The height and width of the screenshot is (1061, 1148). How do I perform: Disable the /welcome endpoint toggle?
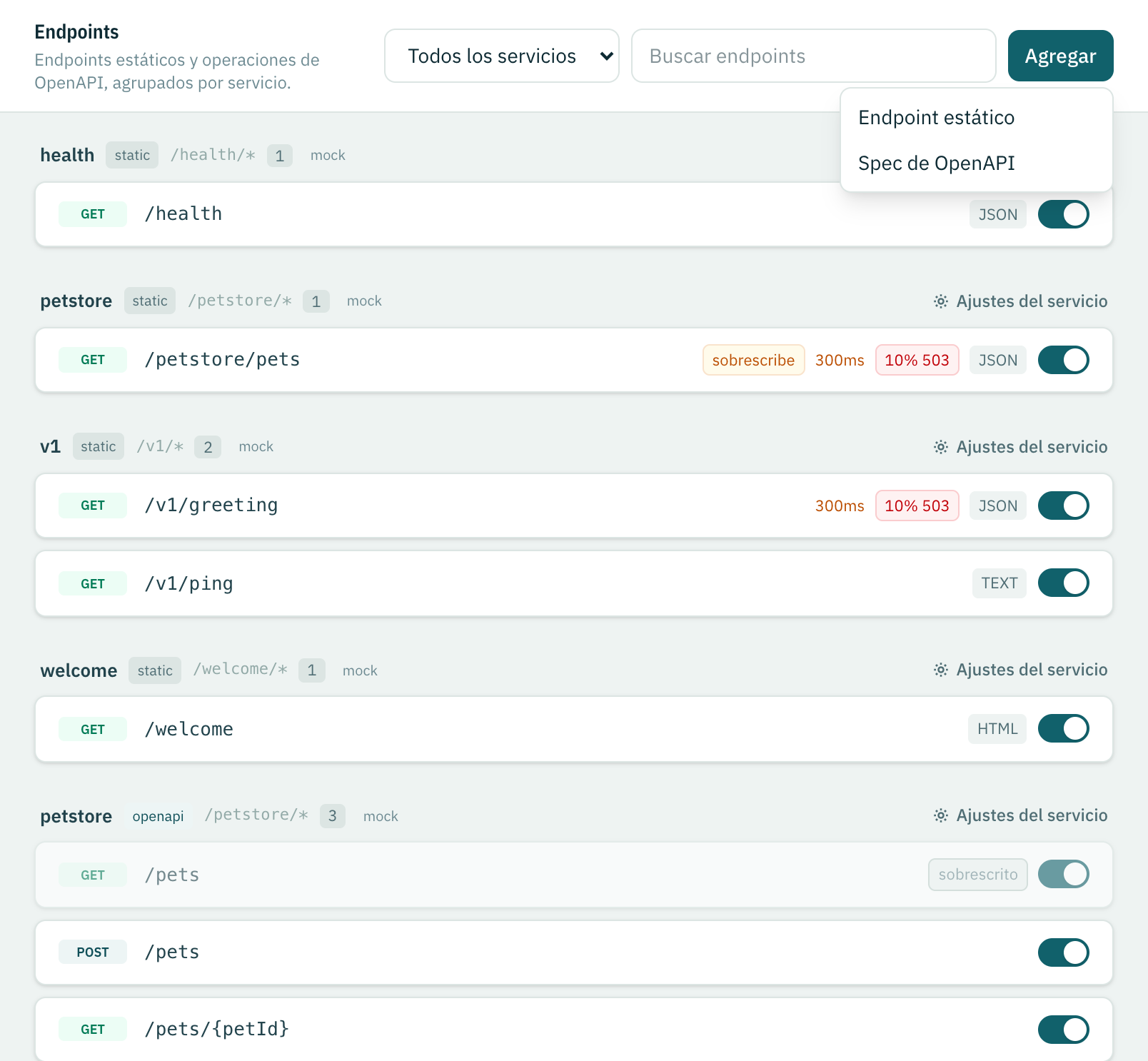[1063, 728]
